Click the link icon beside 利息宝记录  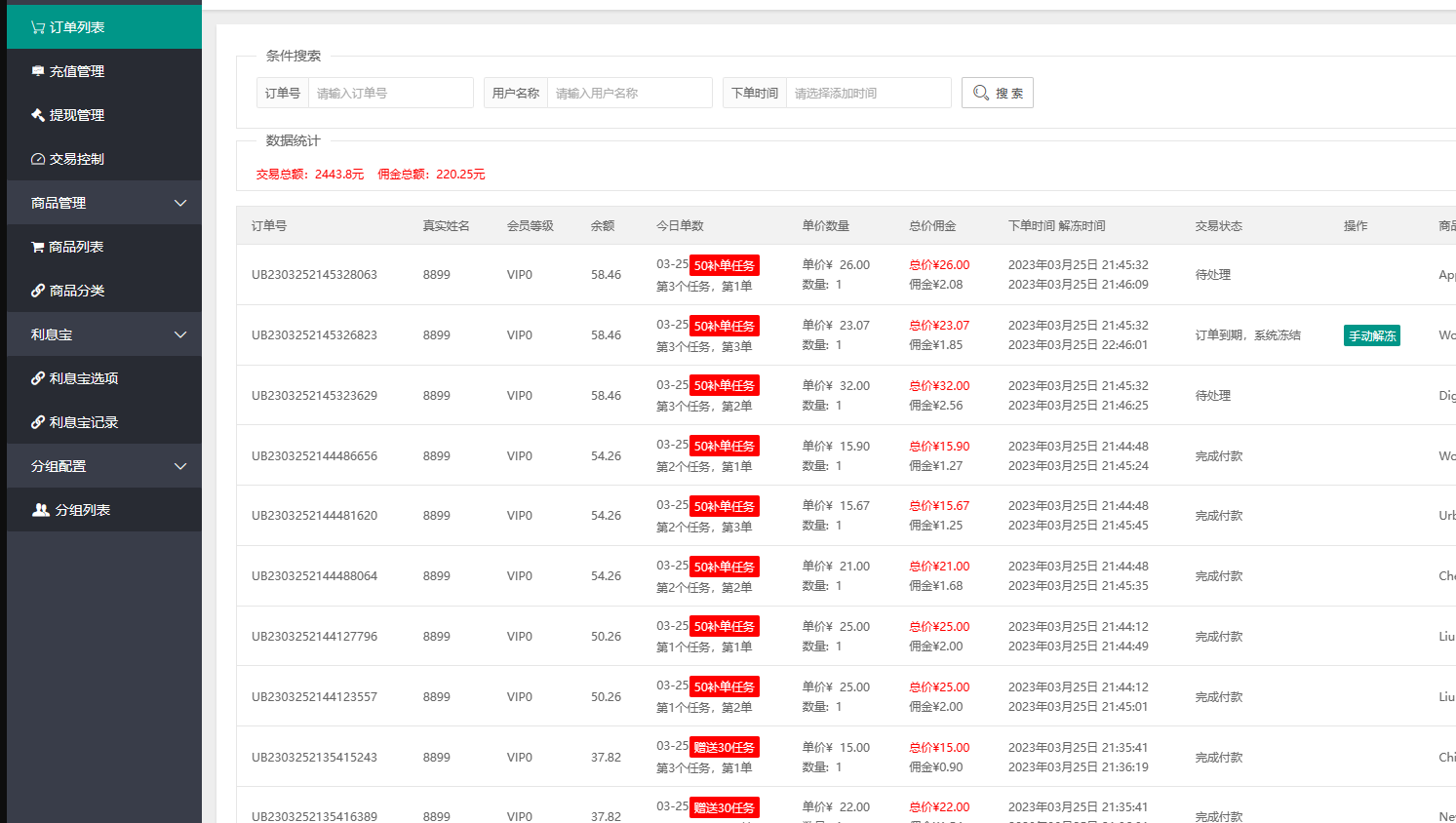pyautogui.click(x=37, y=422)
